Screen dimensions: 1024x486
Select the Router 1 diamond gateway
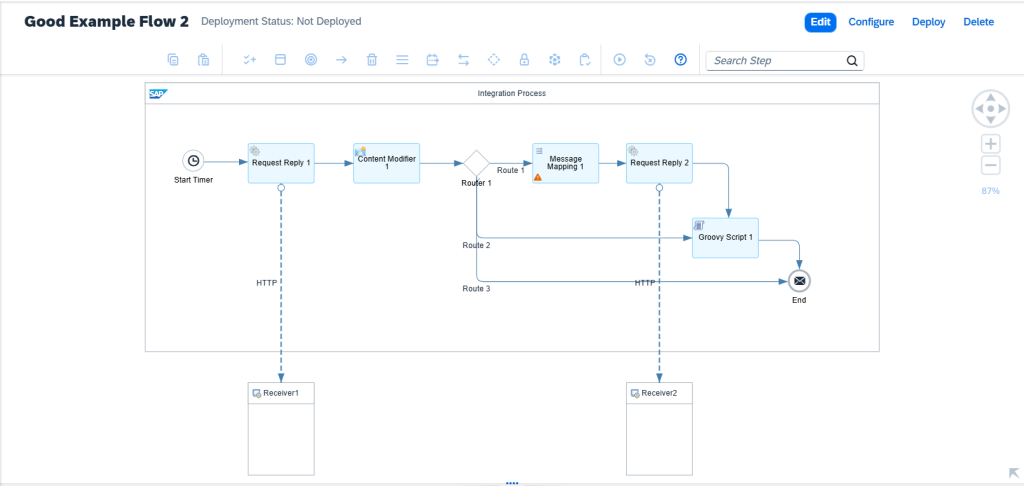pos(477,163)
